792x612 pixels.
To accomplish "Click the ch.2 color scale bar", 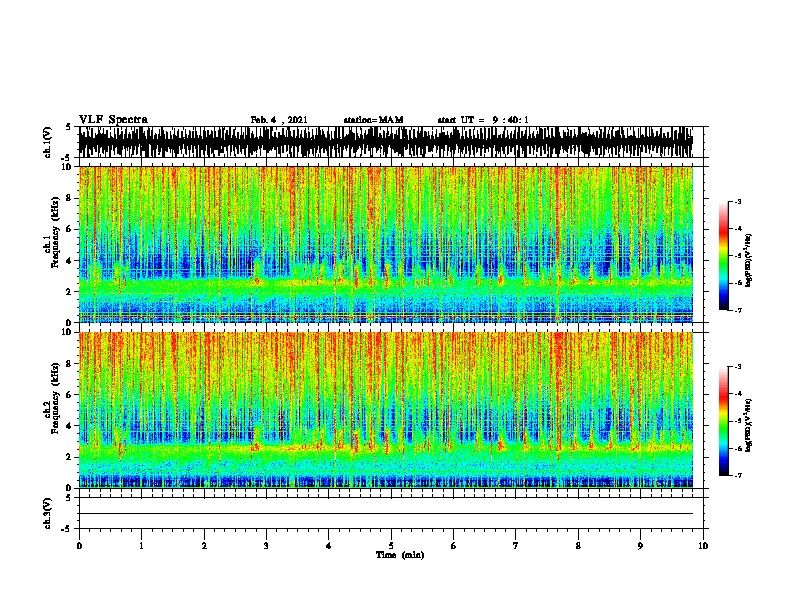I will (724, 421).
